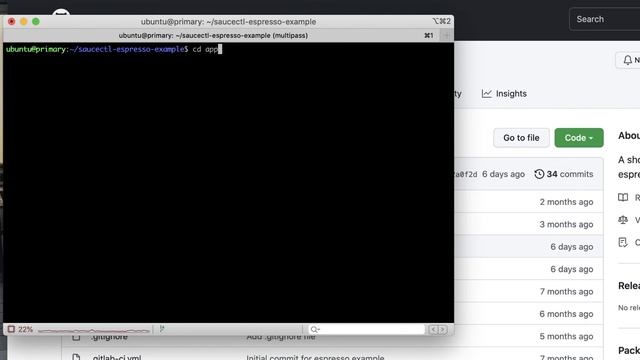Click the Go to file button
This screenshot has width=640, height=360.
pyautogui.click(x=521, y=138)
